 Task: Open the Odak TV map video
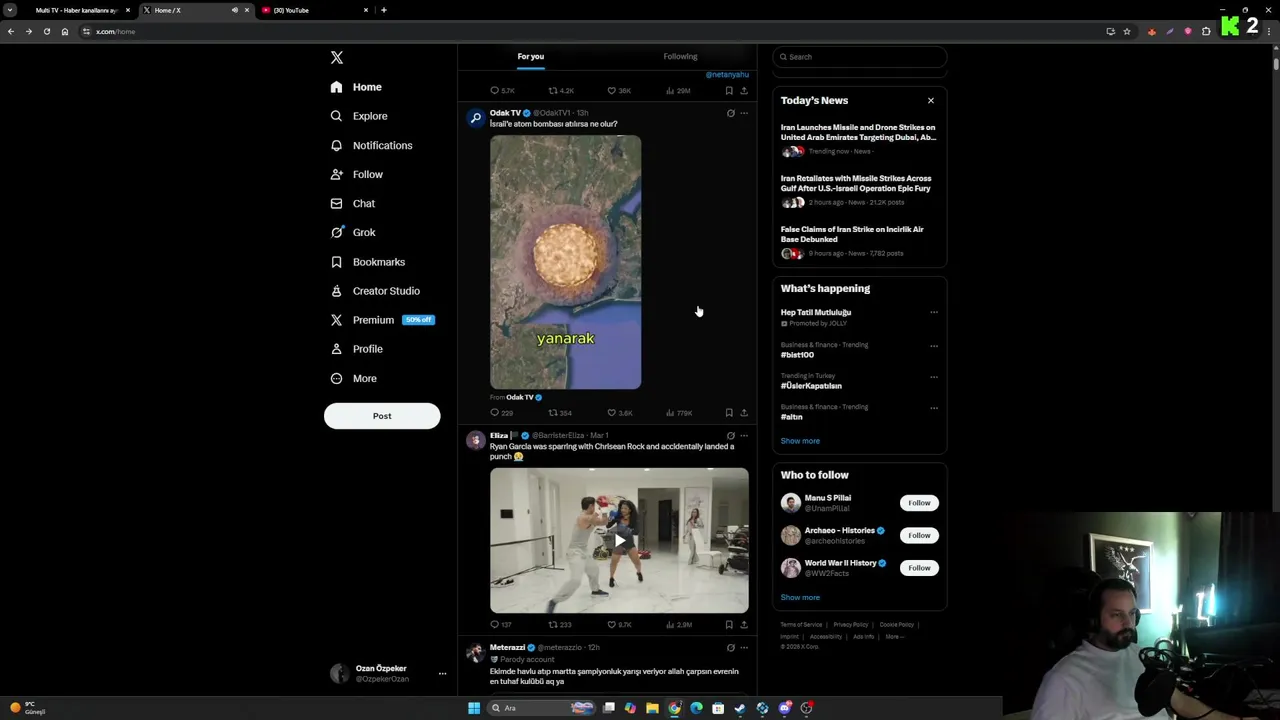[566, 262]
